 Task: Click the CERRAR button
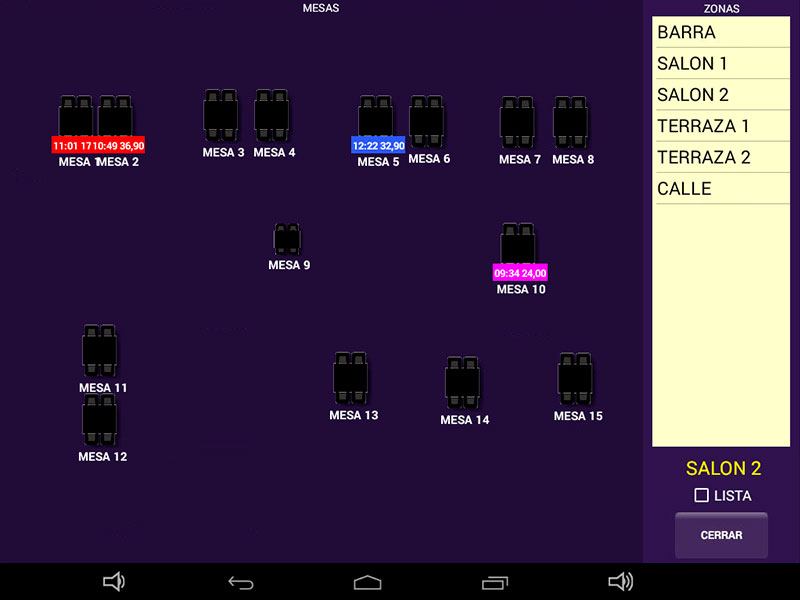(721, 535)
